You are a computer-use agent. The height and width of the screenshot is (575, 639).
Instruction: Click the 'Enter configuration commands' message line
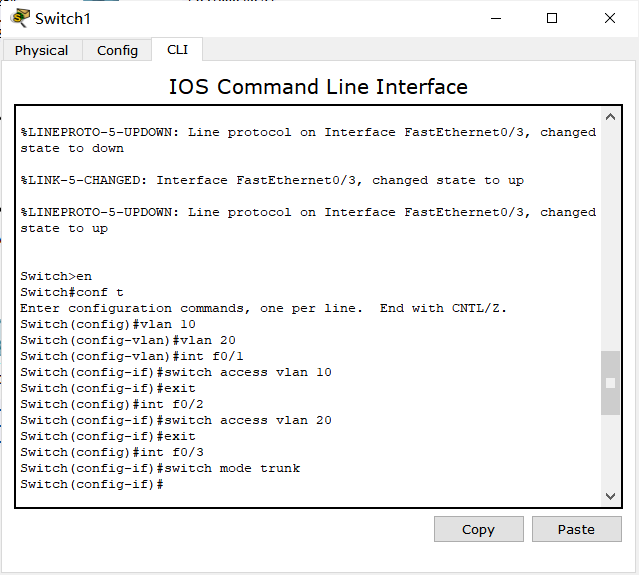pyautogui.click(x=263, y=308)
